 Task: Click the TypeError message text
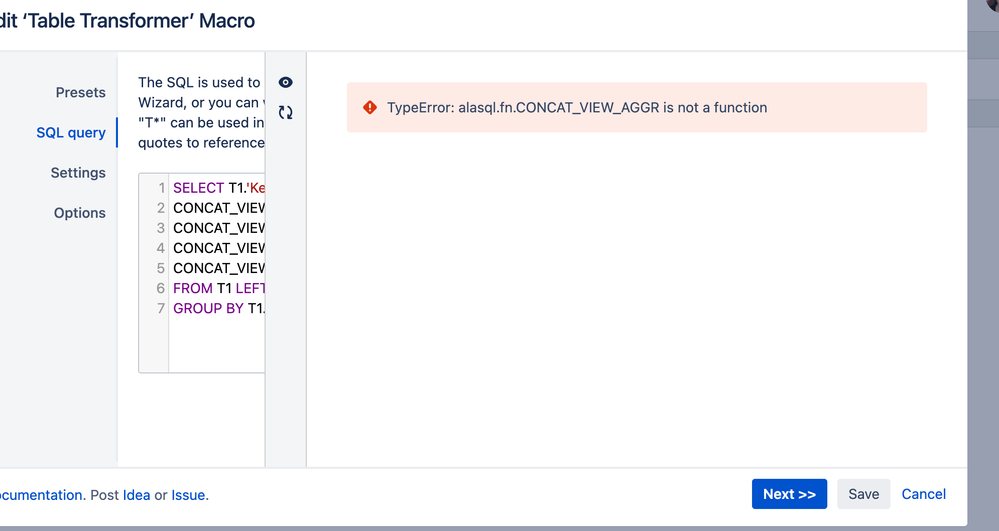(x=577, y=107)
